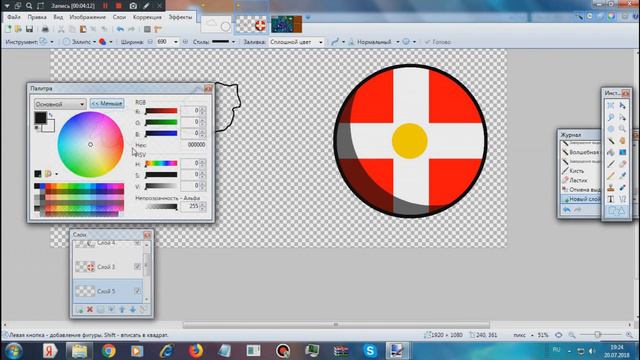
Task: Click the Undo arrow in the main toolbar
Action: tap(120, 29)
